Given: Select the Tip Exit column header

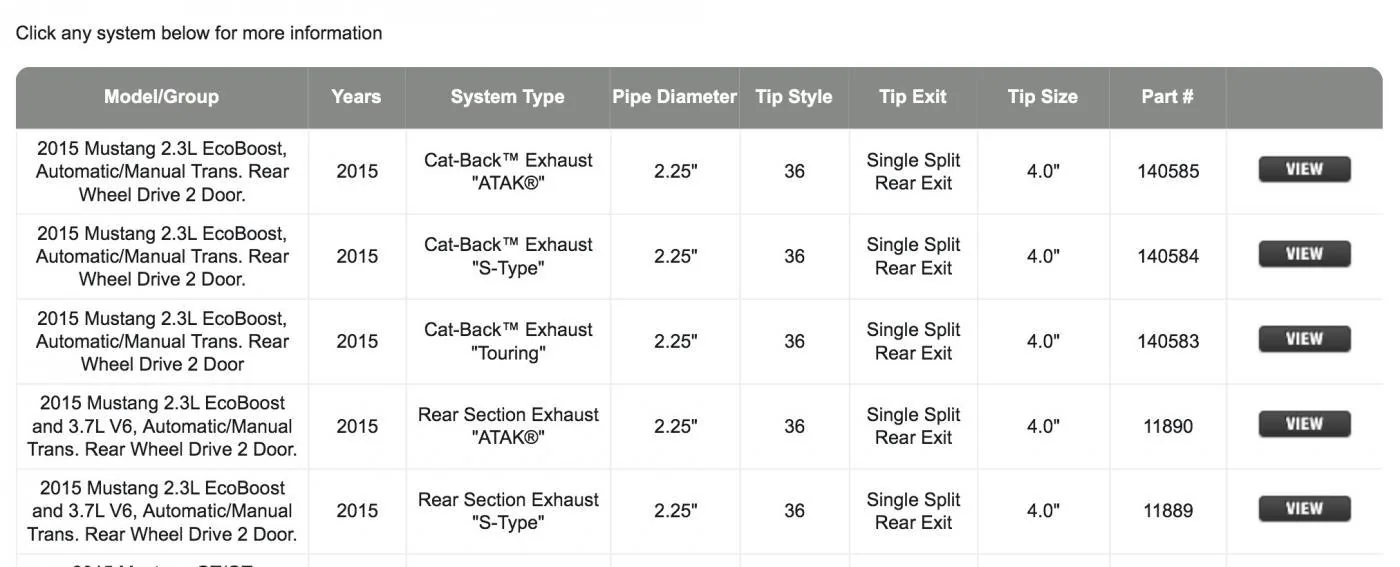Looking at the screenshot, I should click(x=913, y=97).
